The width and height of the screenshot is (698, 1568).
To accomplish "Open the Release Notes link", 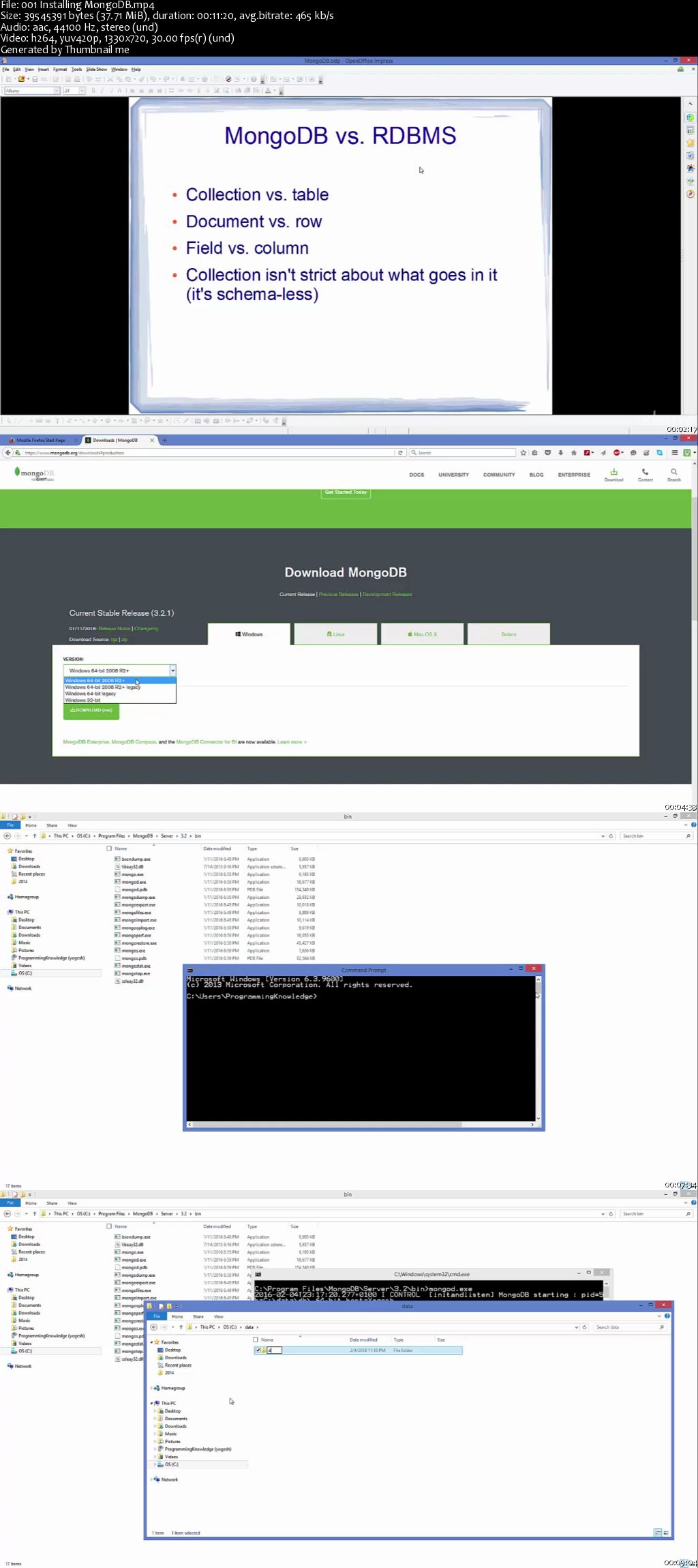I will [x=114, y=629].
